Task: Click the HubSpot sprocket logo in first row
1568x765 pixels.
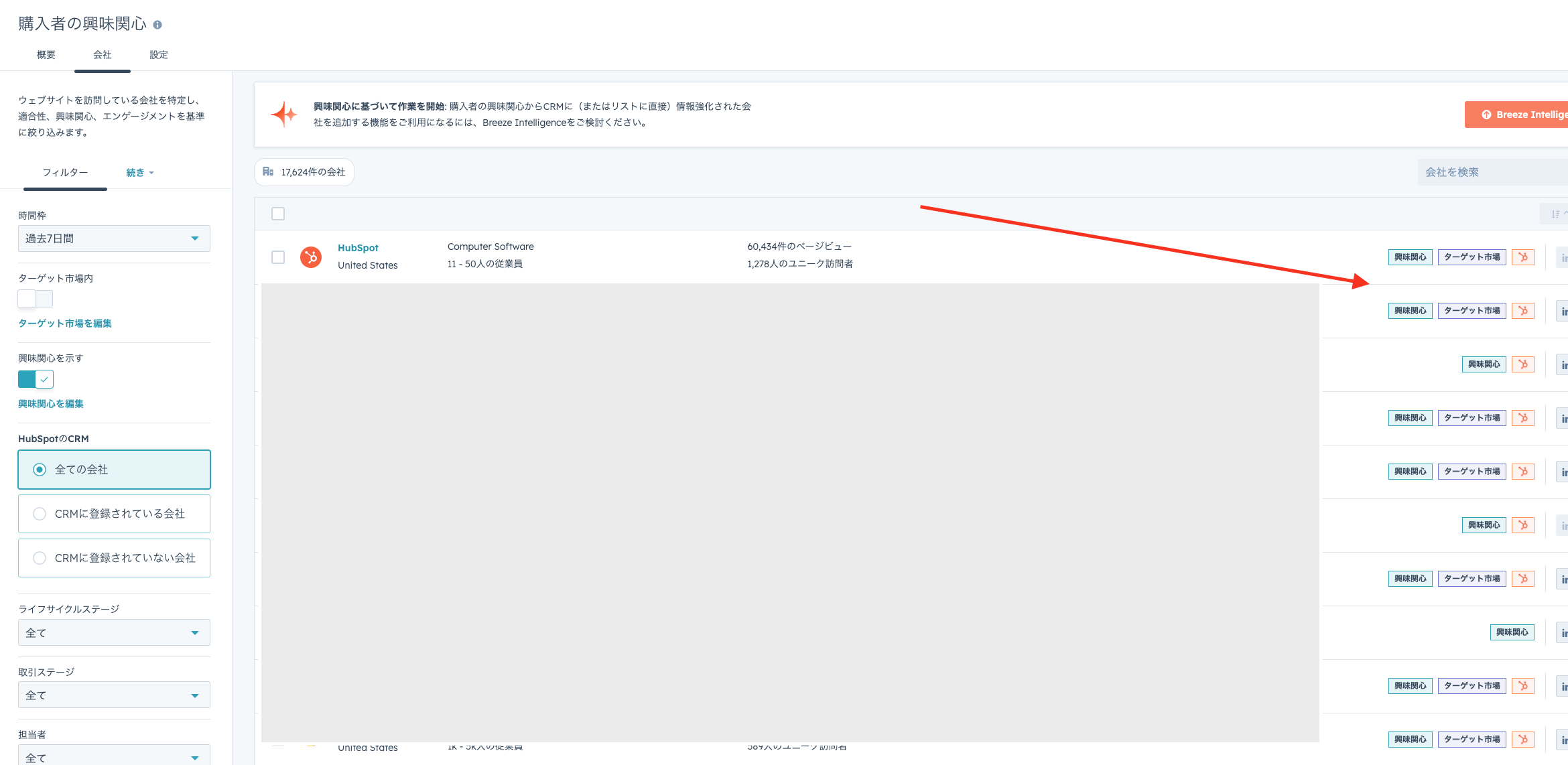Action: point(311,257)
